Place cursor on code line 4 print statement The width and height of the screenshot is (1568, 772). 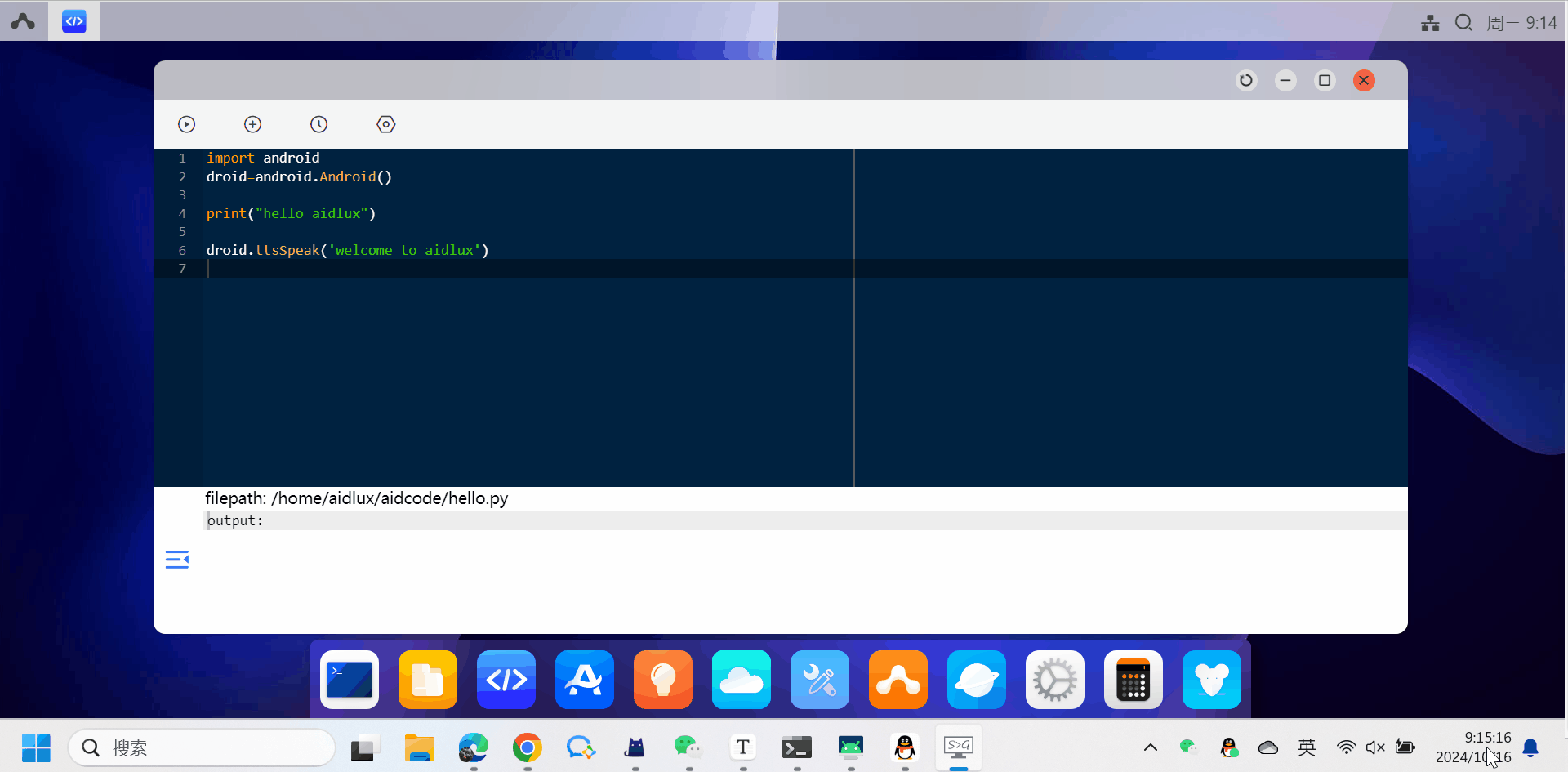(291, 214)
